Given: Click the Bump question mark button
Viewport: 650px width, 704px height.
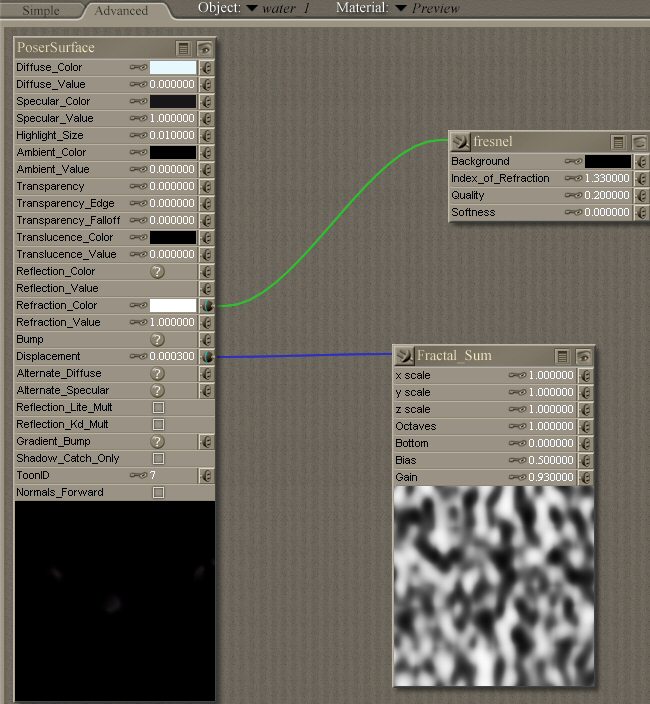Looking at the screenshot, I should click(157, 339).
